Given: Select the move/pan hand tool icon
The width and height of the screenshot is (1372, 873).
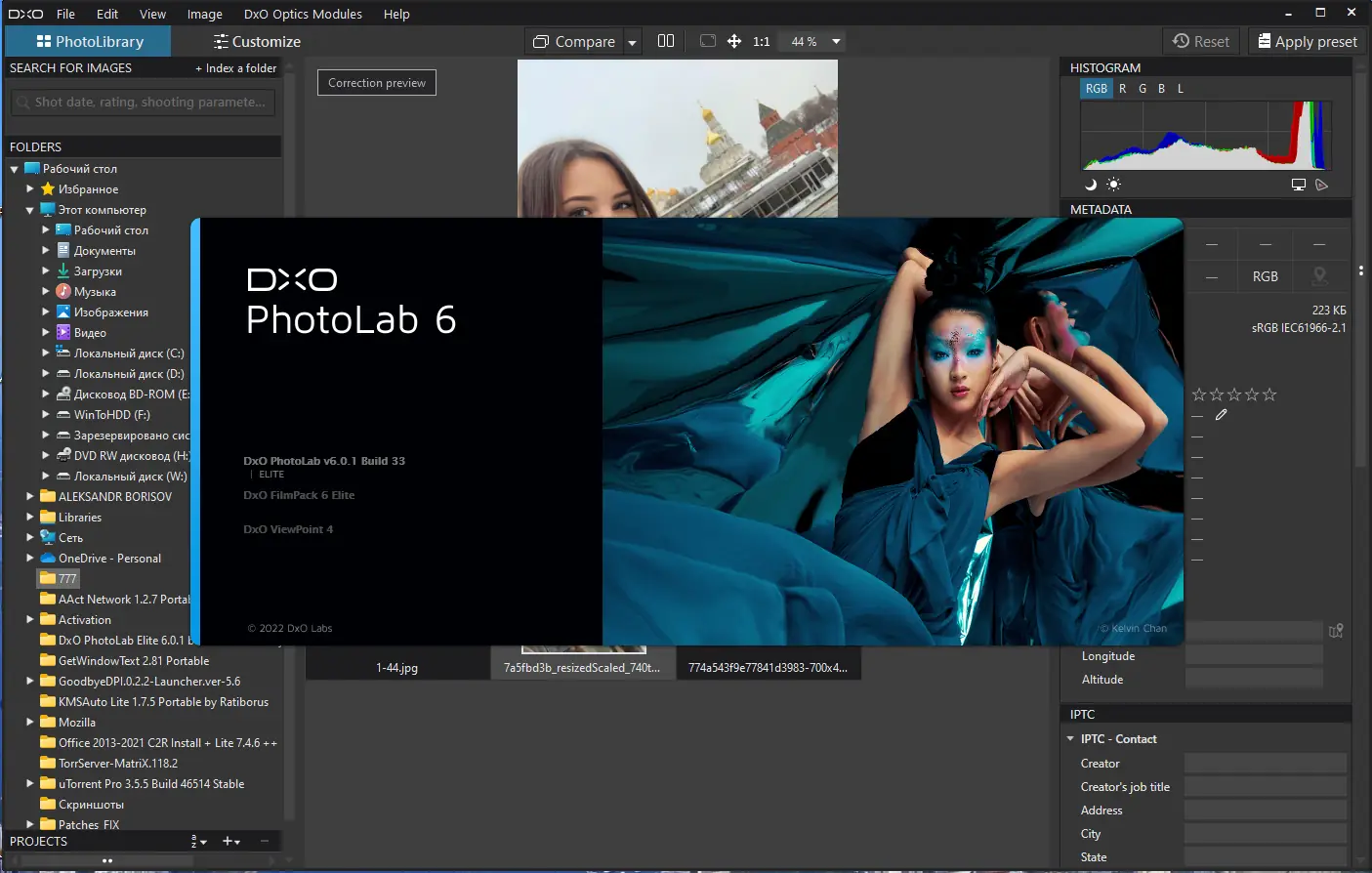Looking at the screenshot, I should tap(734, 41).
